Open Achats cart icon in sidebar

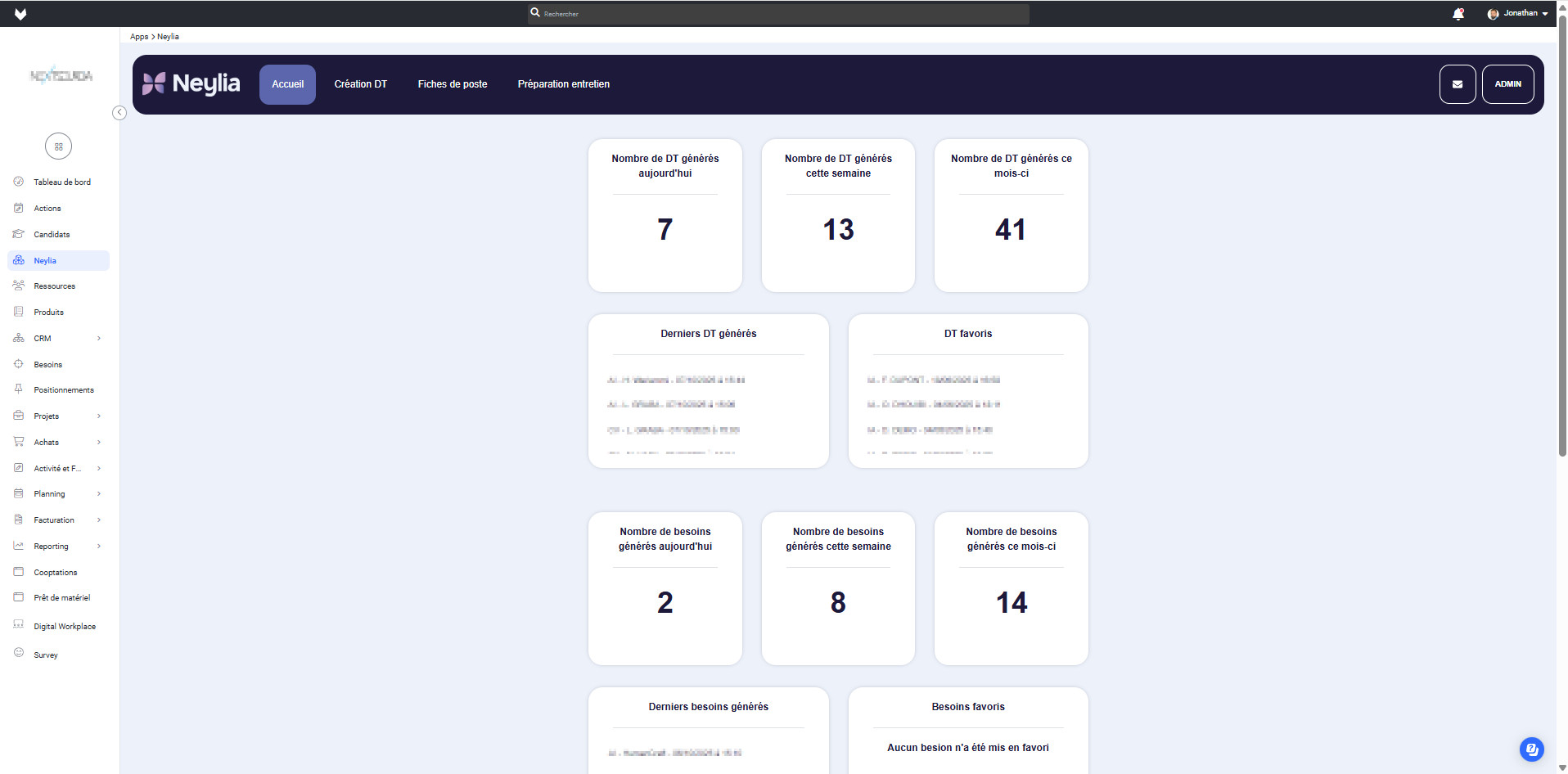(x=19, y=442)
